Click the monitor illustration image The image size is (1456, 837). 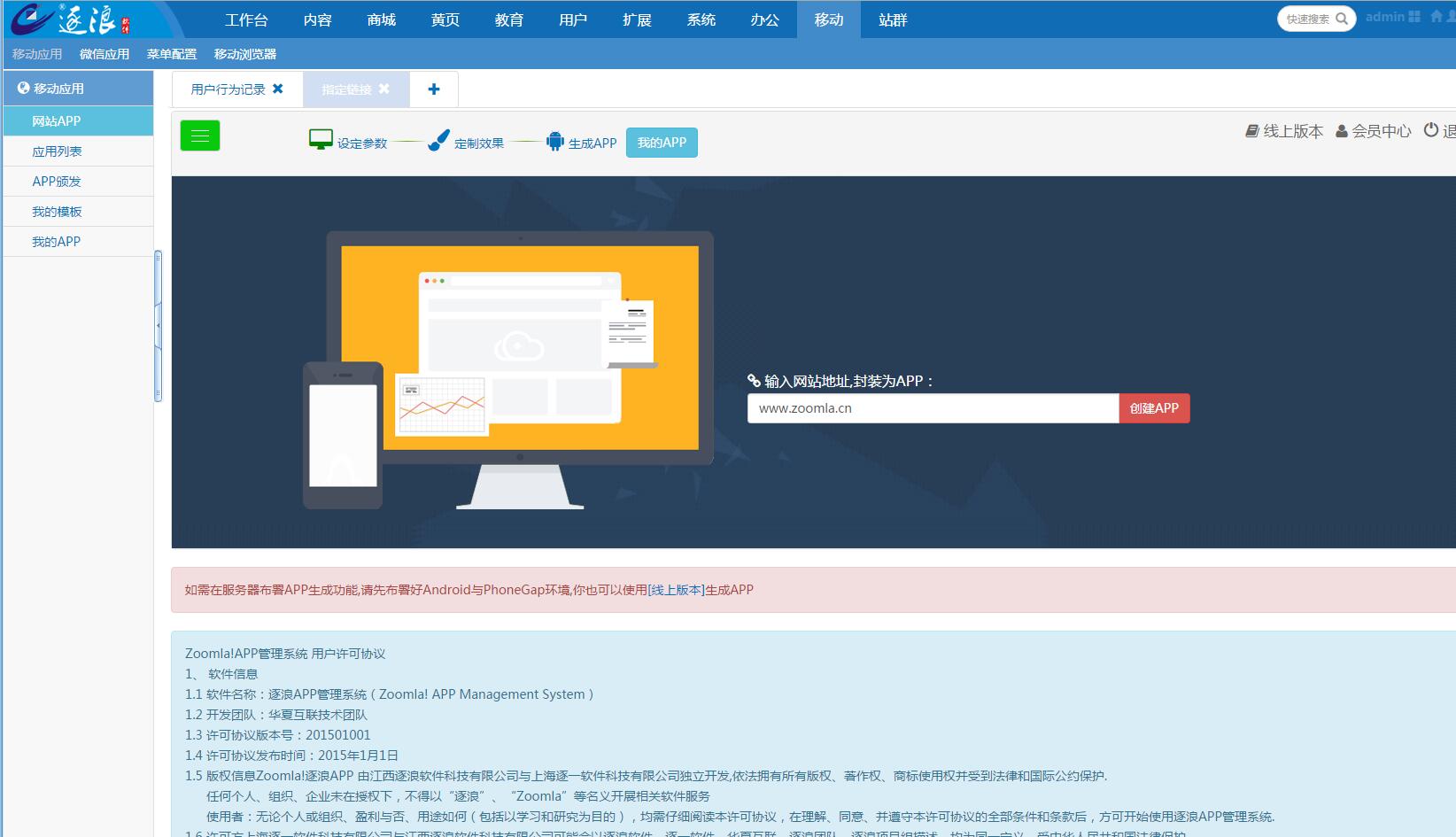tap(507, 370)
